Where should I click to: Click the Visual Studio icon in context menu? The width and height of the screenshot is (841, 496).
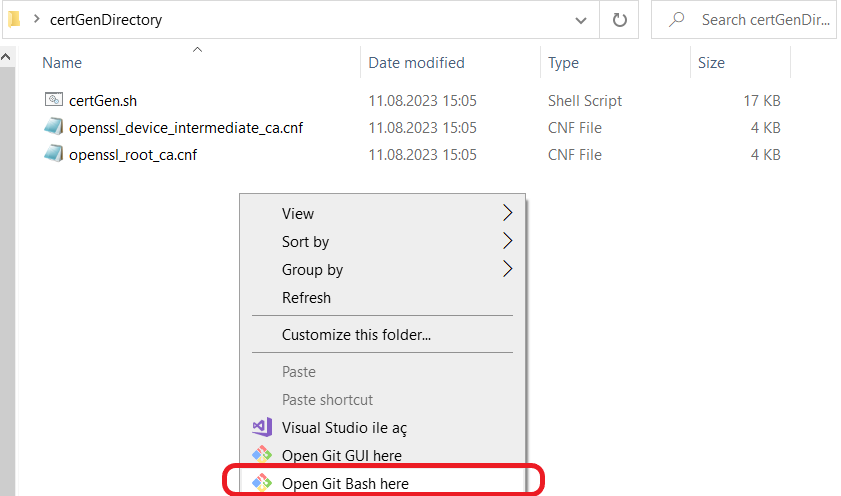262,427
